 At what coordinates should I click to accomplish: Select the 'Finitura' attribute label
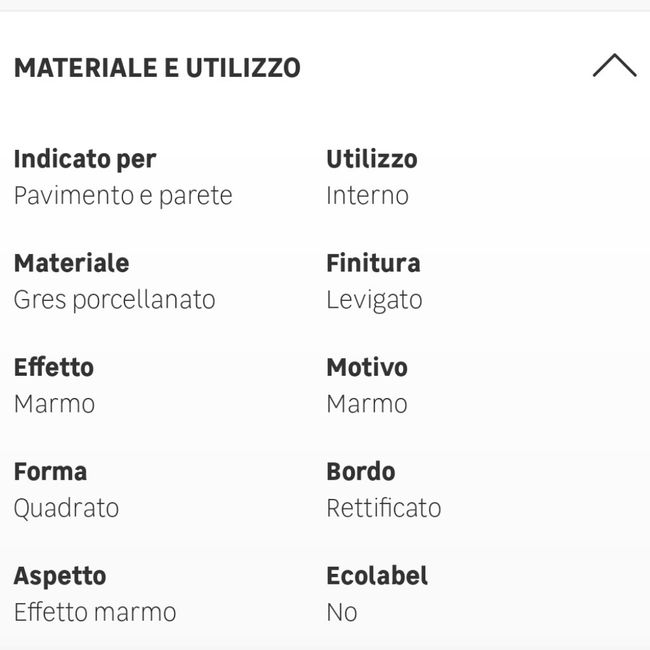click(x=373, y=263)
